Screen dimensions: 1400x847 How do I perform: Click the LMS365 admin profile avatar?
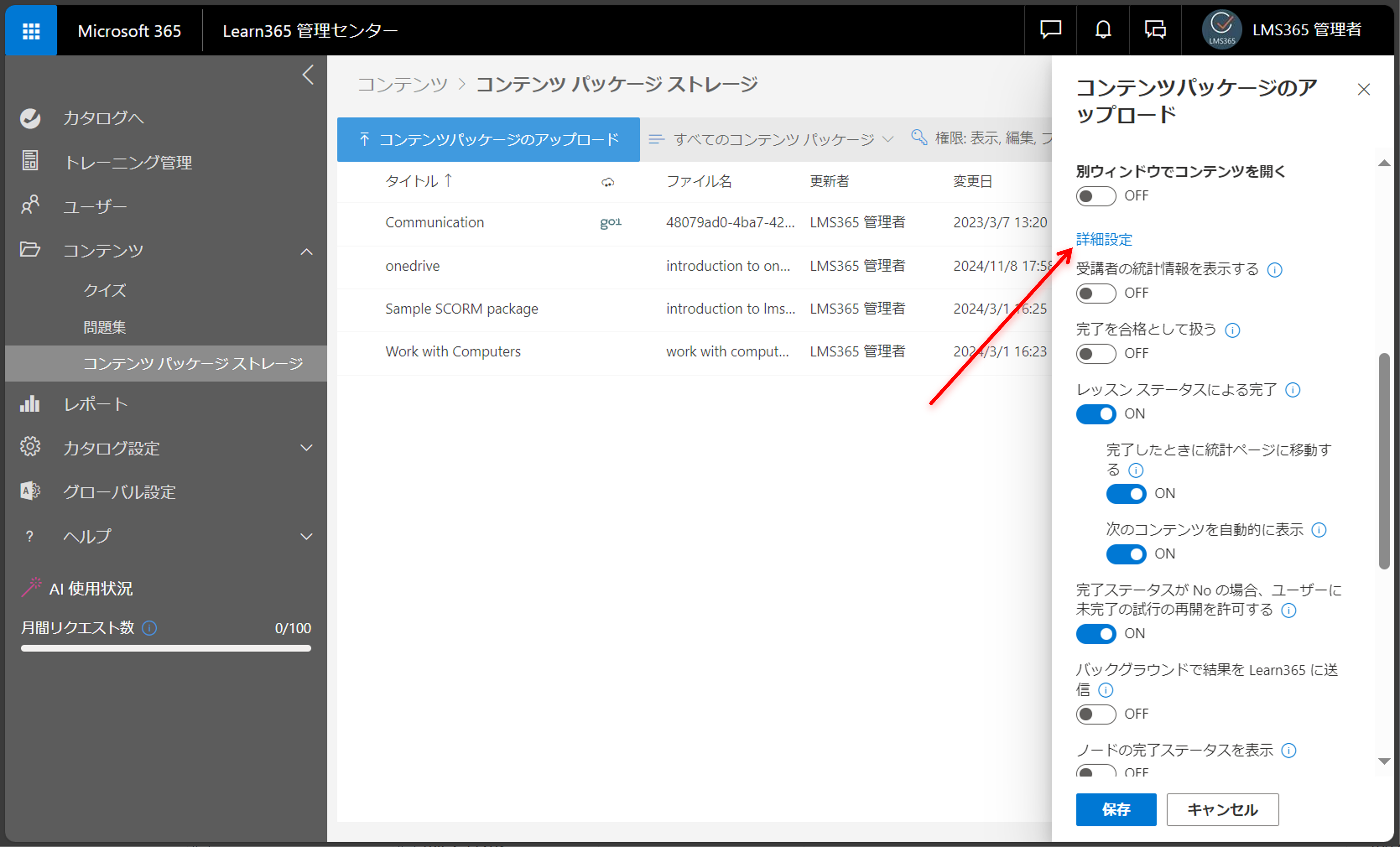[1222, 30]
